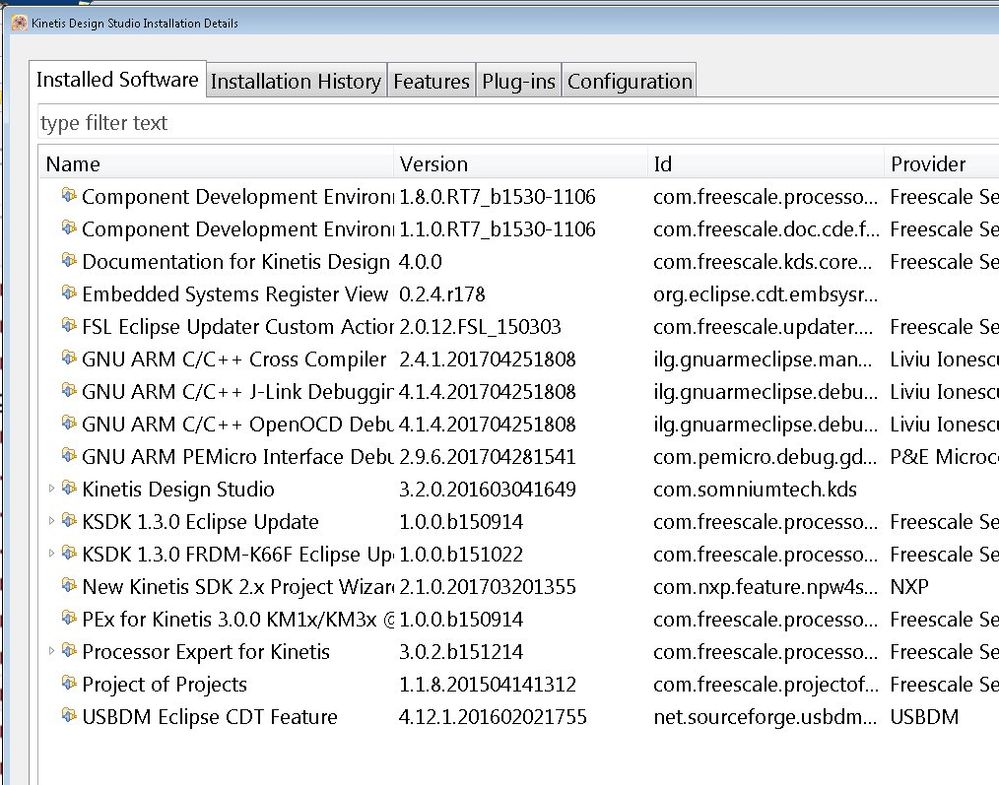
Task: Click icon beside GNU ARM J-Link Debugging
Action: pyautogui.click(x=69, y=390)
